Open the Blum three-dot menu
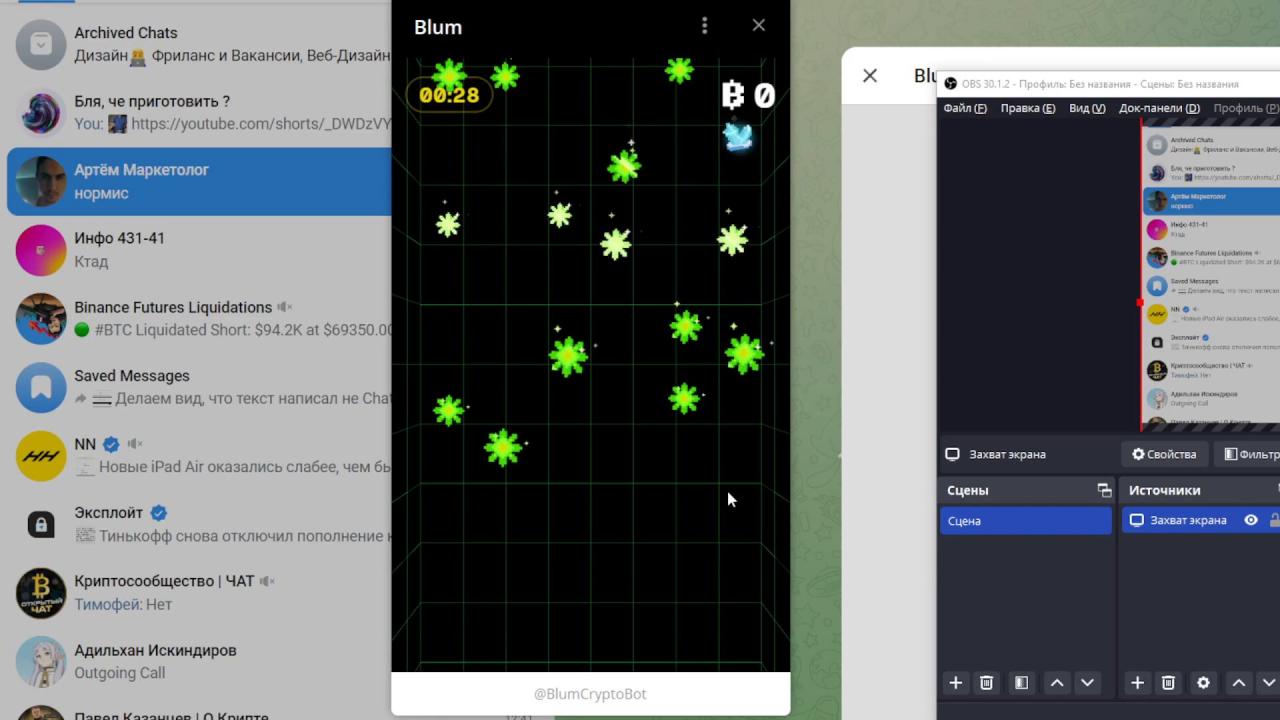 pyautogui.click(x=705, y=26)
